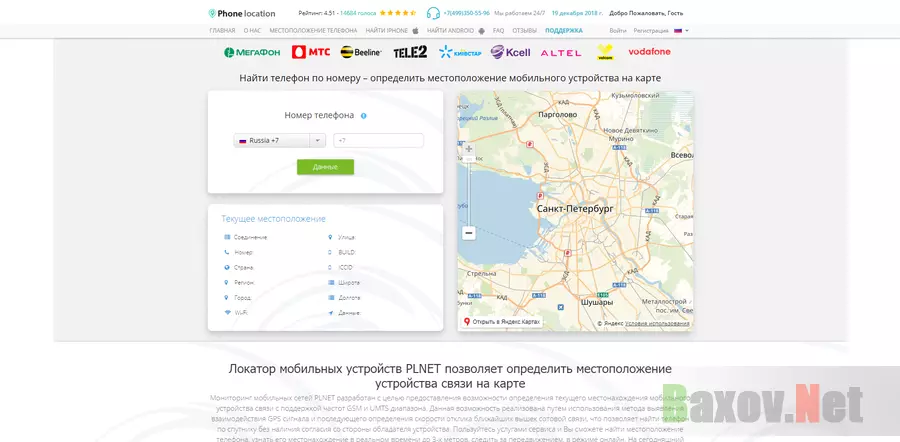The width and height of the screenshot is (900, 442).
Task: Click the МТС operator logo
Action: (x=311, y=52)
